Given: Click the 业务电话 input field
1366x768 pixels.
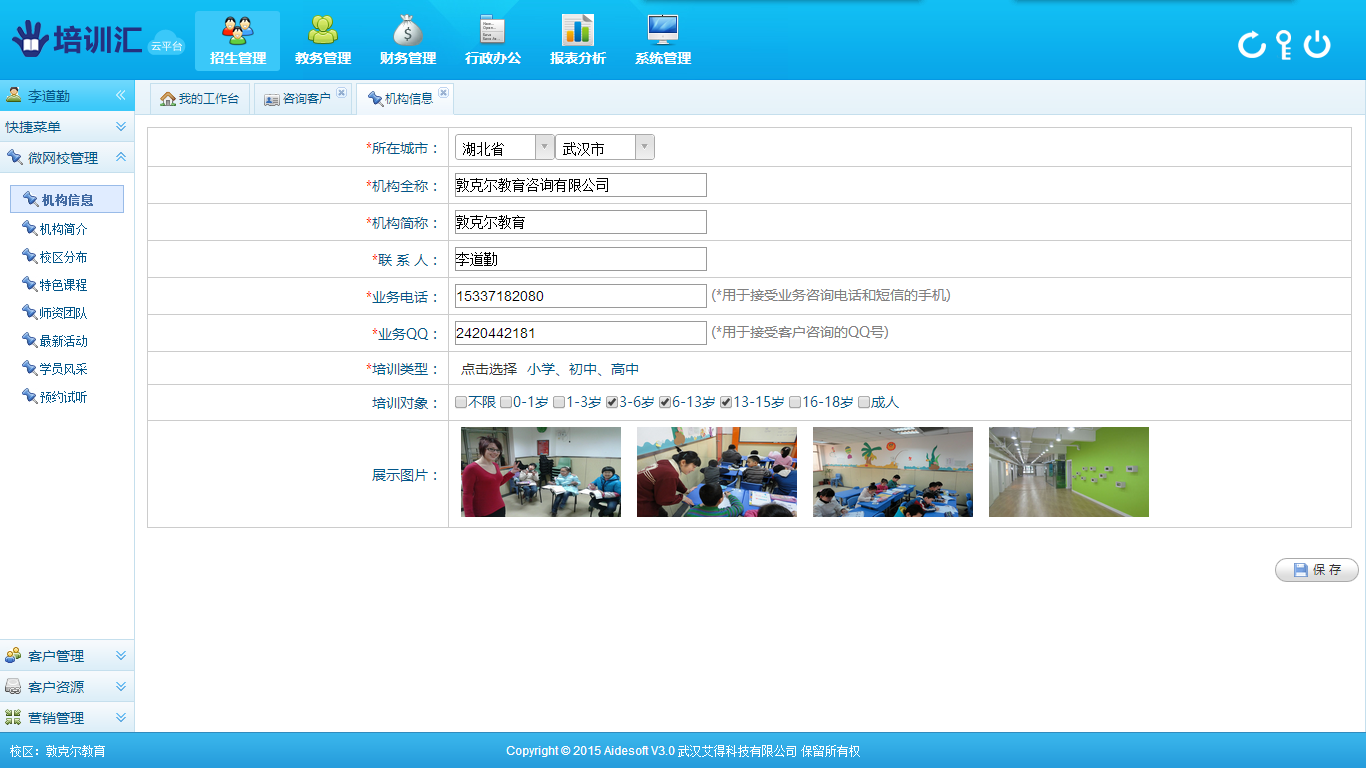Looking at the screenshot, I should click(x=580, y=296).
